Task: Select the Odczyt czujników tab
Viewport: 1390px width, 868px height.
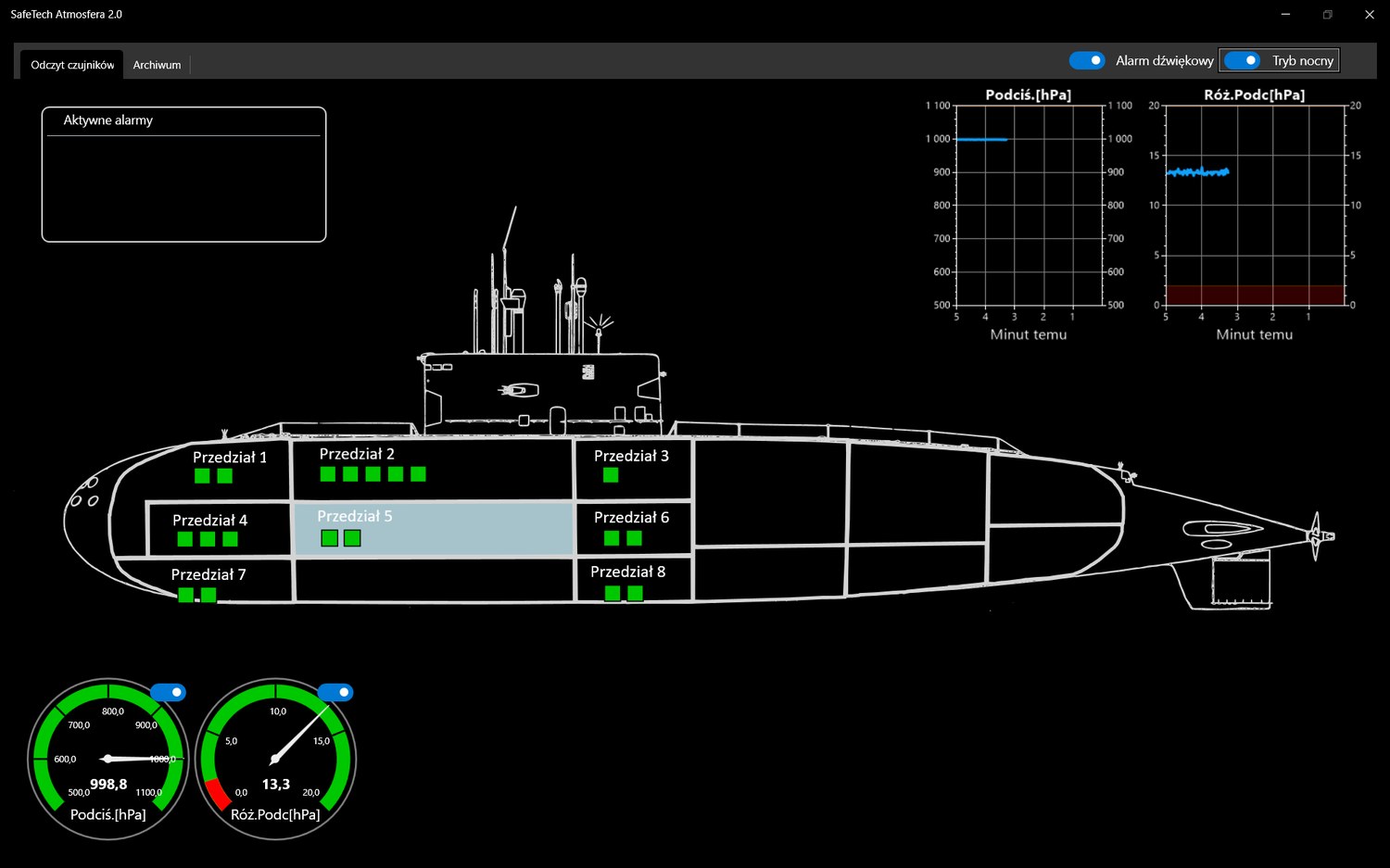Action: (x=72, y=65)
